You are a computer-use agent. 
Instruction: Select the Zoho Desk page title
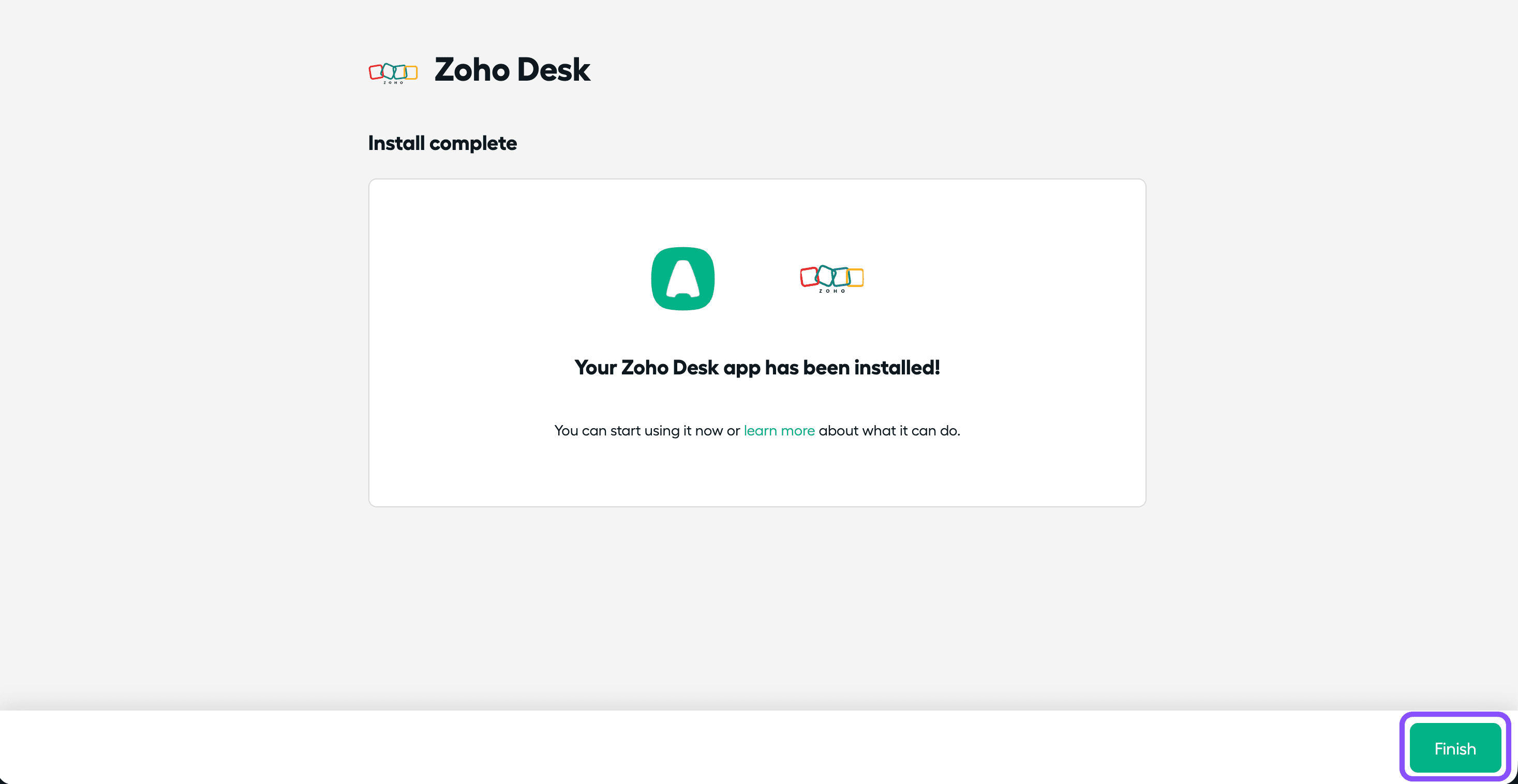[x=512, y=69]
